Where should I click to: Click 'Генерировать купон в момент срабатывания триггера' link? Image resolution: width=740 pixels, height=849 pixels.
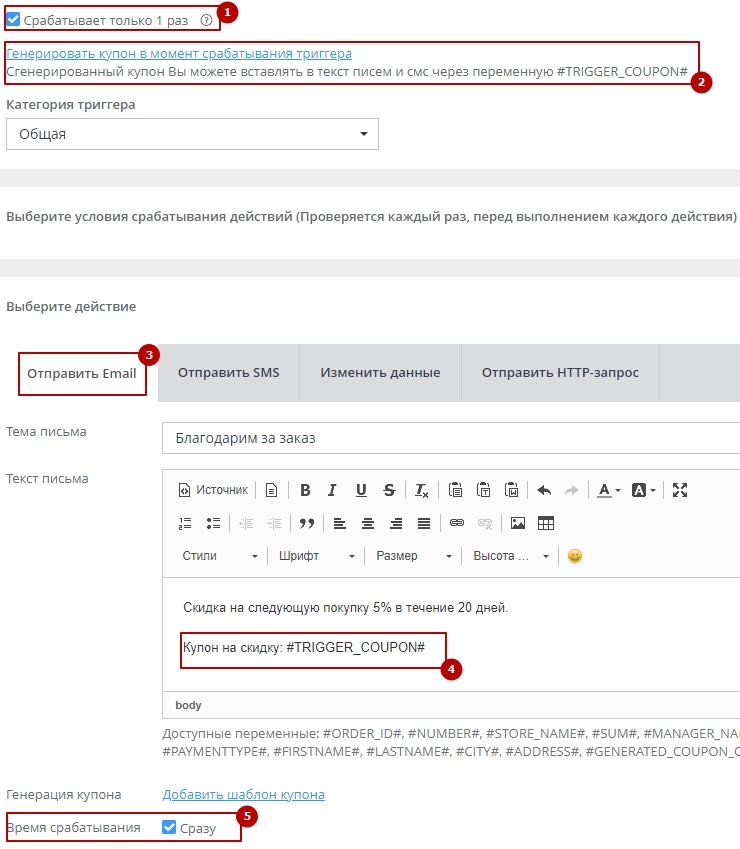pos(179,54)
